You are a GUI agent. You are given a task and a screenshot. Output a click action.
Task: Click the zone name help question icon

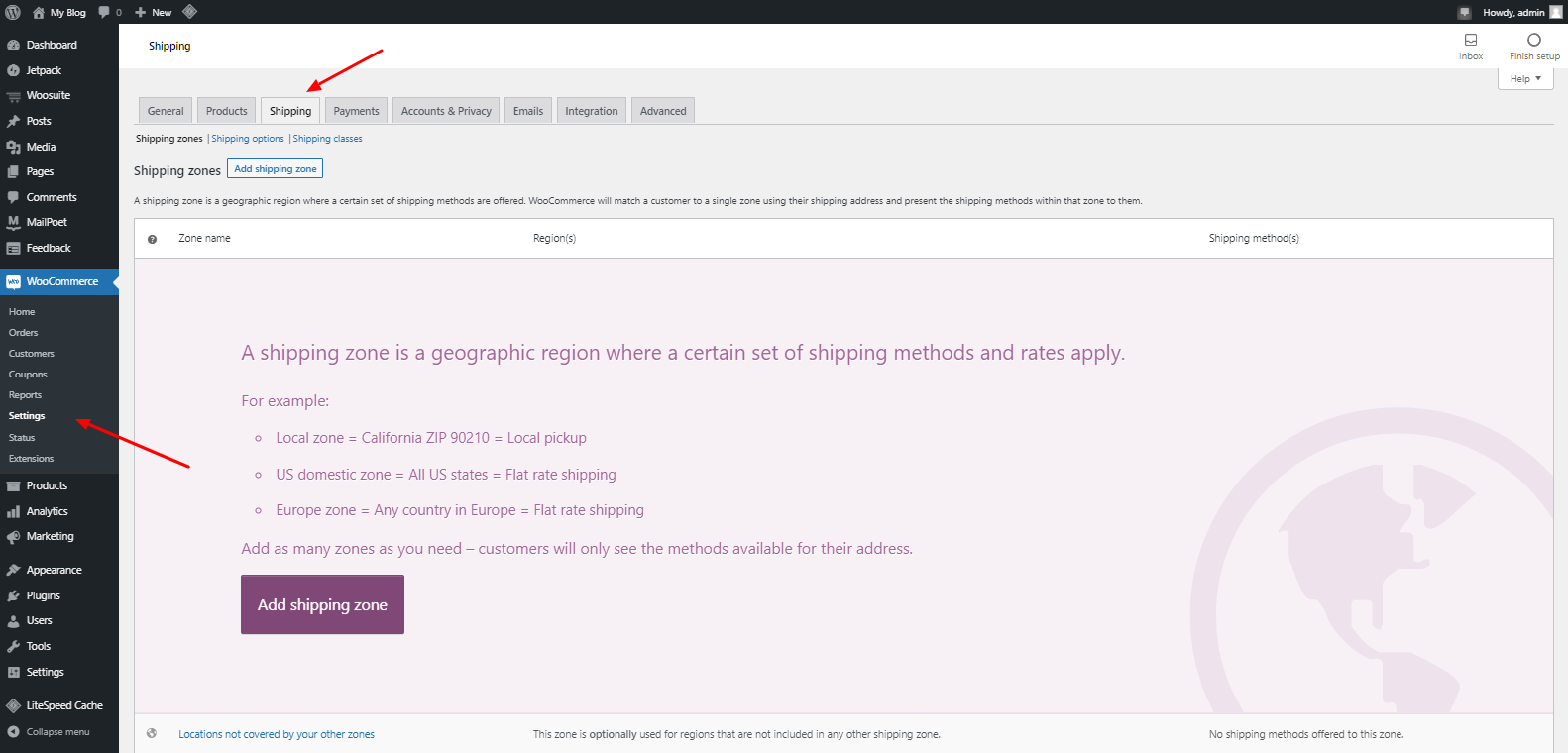(152, 239)
